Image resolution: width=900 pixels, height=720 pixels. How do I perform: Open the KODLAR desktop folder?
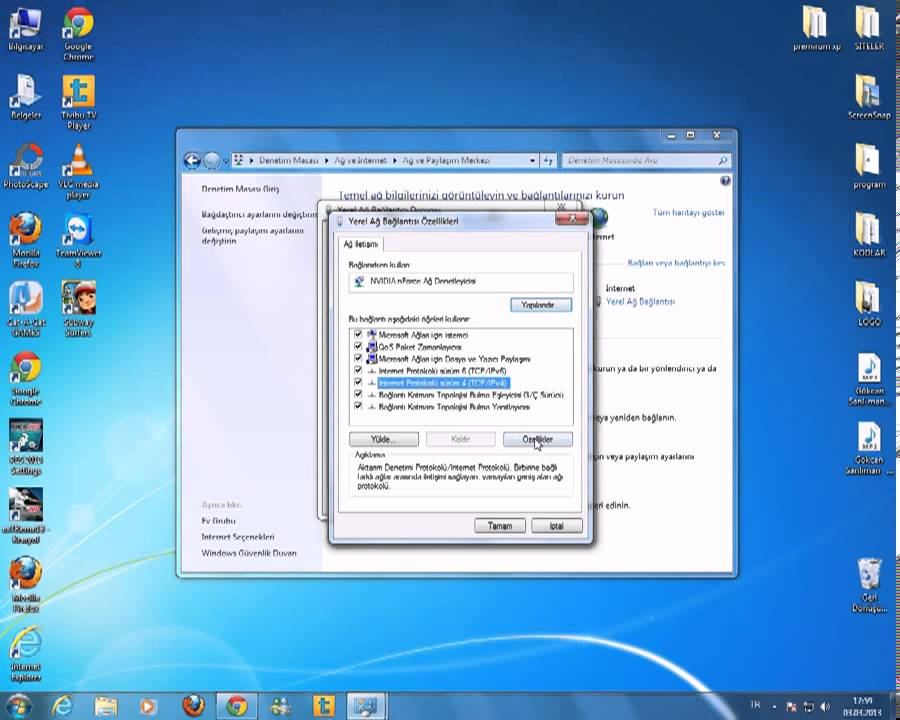tap(868, 235)
